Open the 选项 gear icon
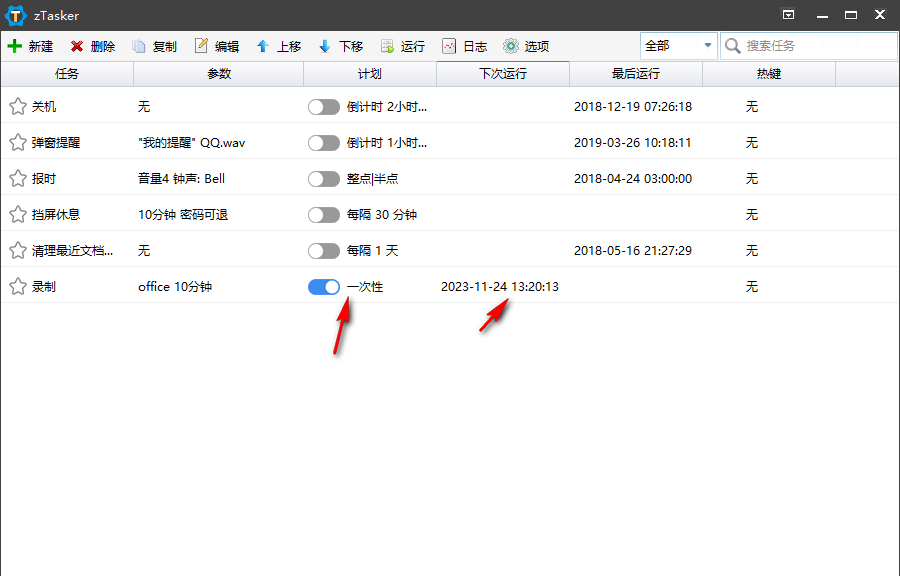900x576 pixels. click(510, 46)
